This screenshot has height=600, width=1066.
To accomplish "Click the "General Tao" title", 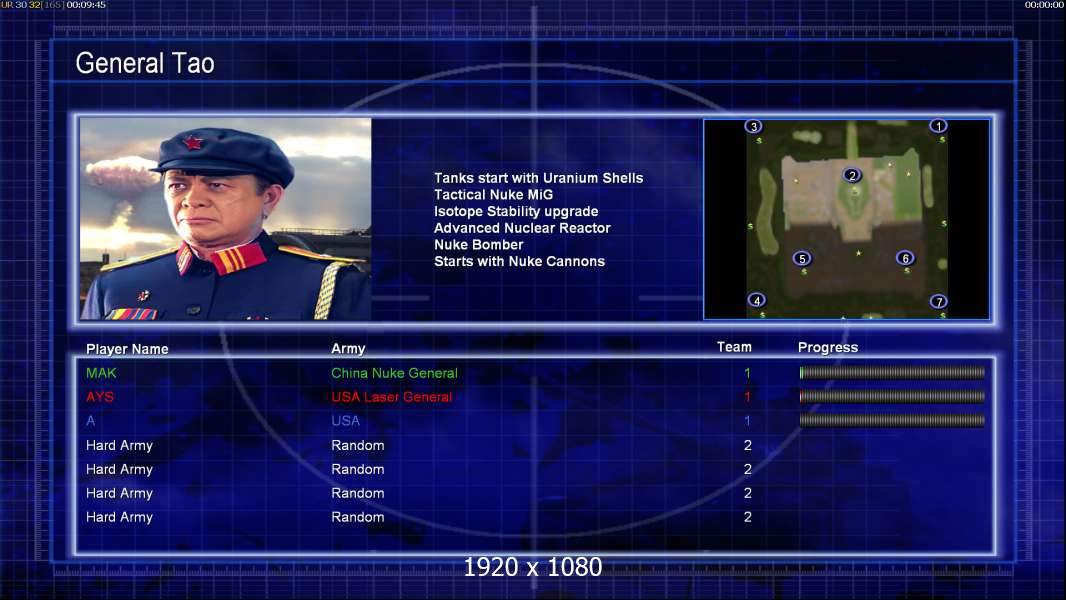I will [x=145, y=63].
